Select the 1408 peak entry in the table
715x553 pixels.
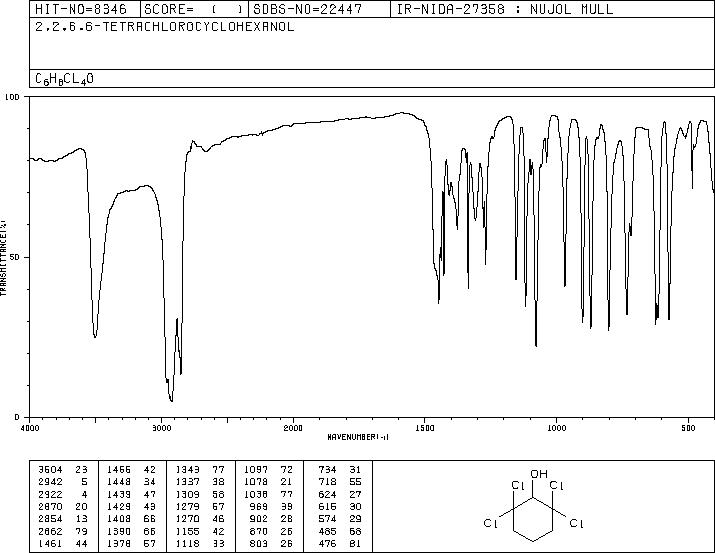131,519
